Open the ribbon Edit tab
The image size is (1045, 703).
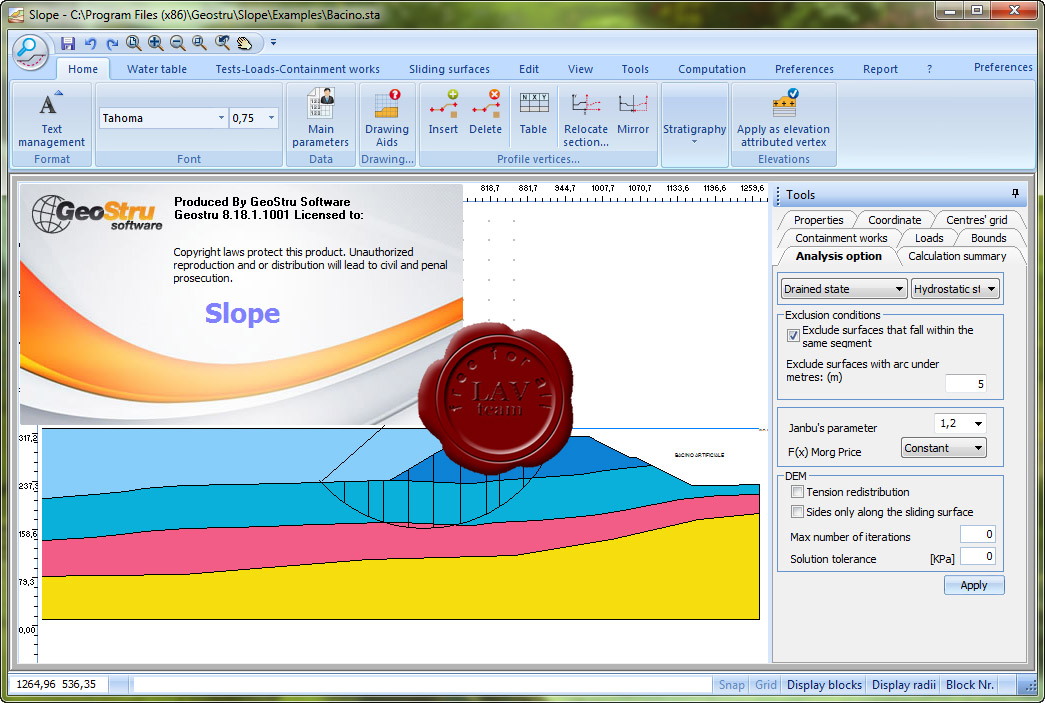point(528,69)
